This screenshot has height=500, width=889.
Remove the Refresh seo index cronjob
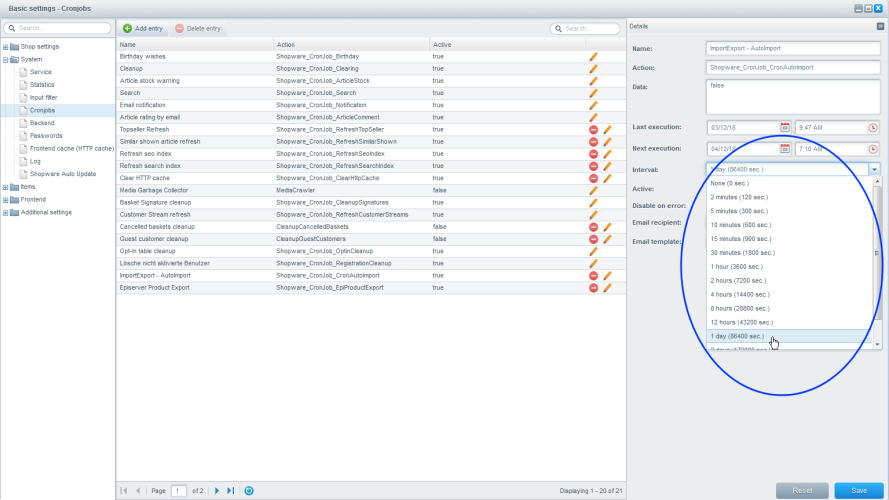(x=593, y=154)
